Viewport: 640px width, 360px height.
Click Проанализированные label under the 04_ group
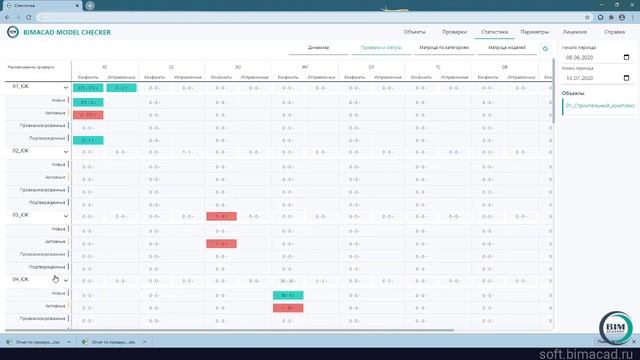pyautogui.click(x=42, y=318)
